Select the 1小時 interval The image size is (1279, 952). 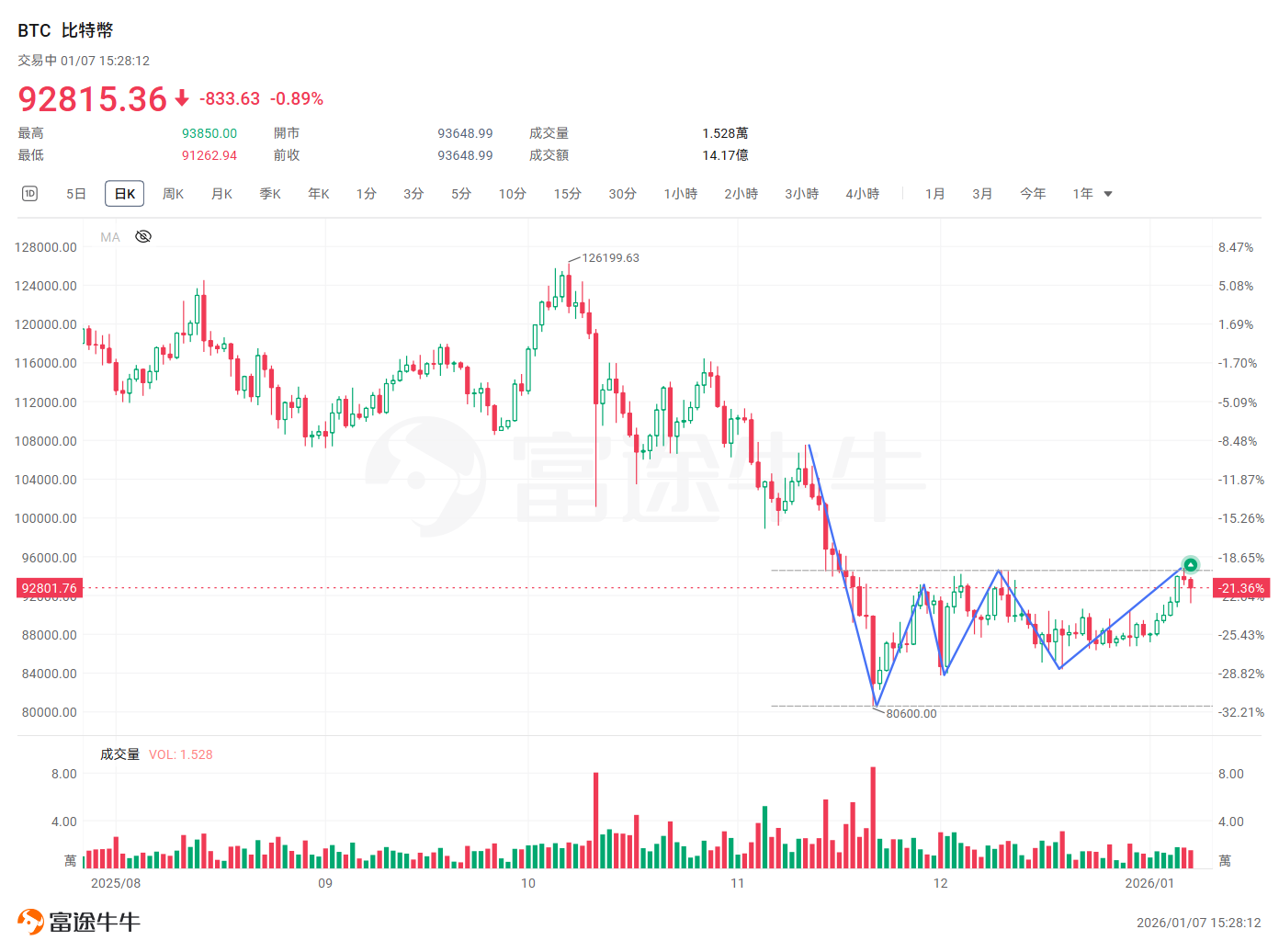coord(680,194)
